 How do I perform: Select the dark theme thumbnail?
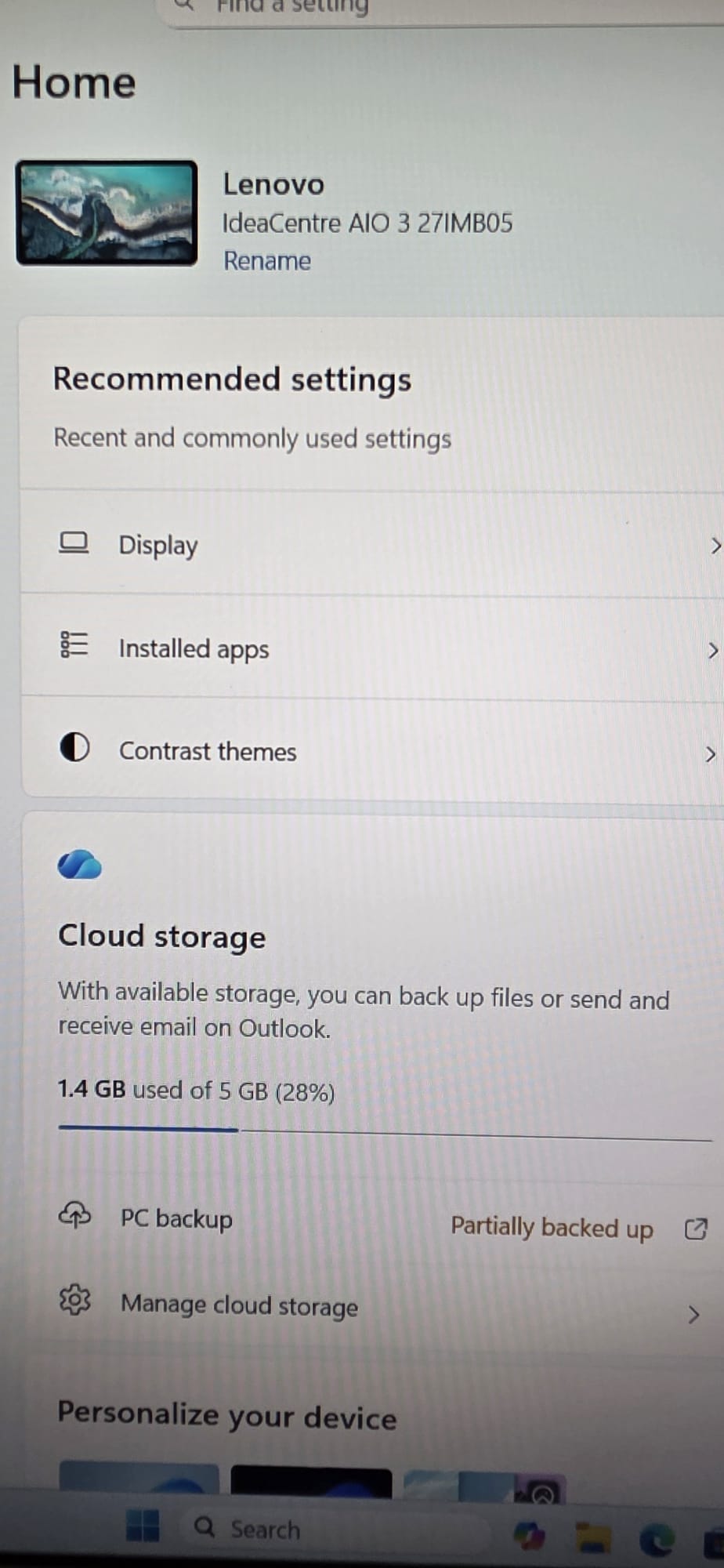coord(310,1483)
